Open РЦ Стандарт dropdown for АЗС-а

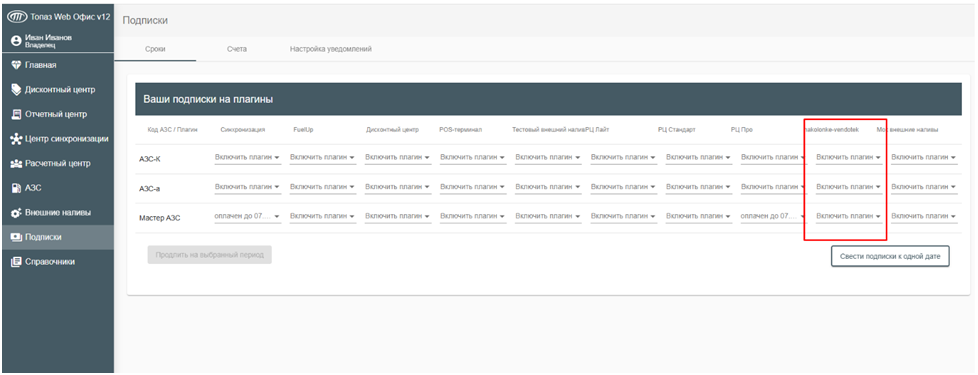point(699,187)
